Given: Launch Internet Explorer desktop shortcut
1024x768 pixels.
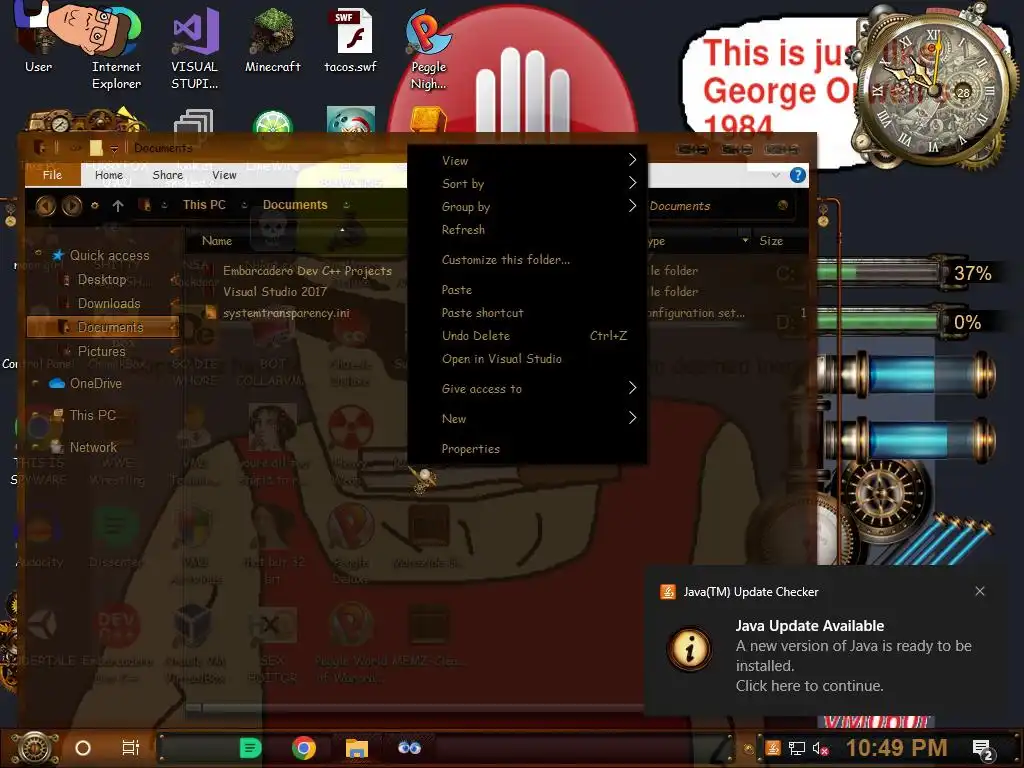Looking at the screenshot, I should [116, 46].
